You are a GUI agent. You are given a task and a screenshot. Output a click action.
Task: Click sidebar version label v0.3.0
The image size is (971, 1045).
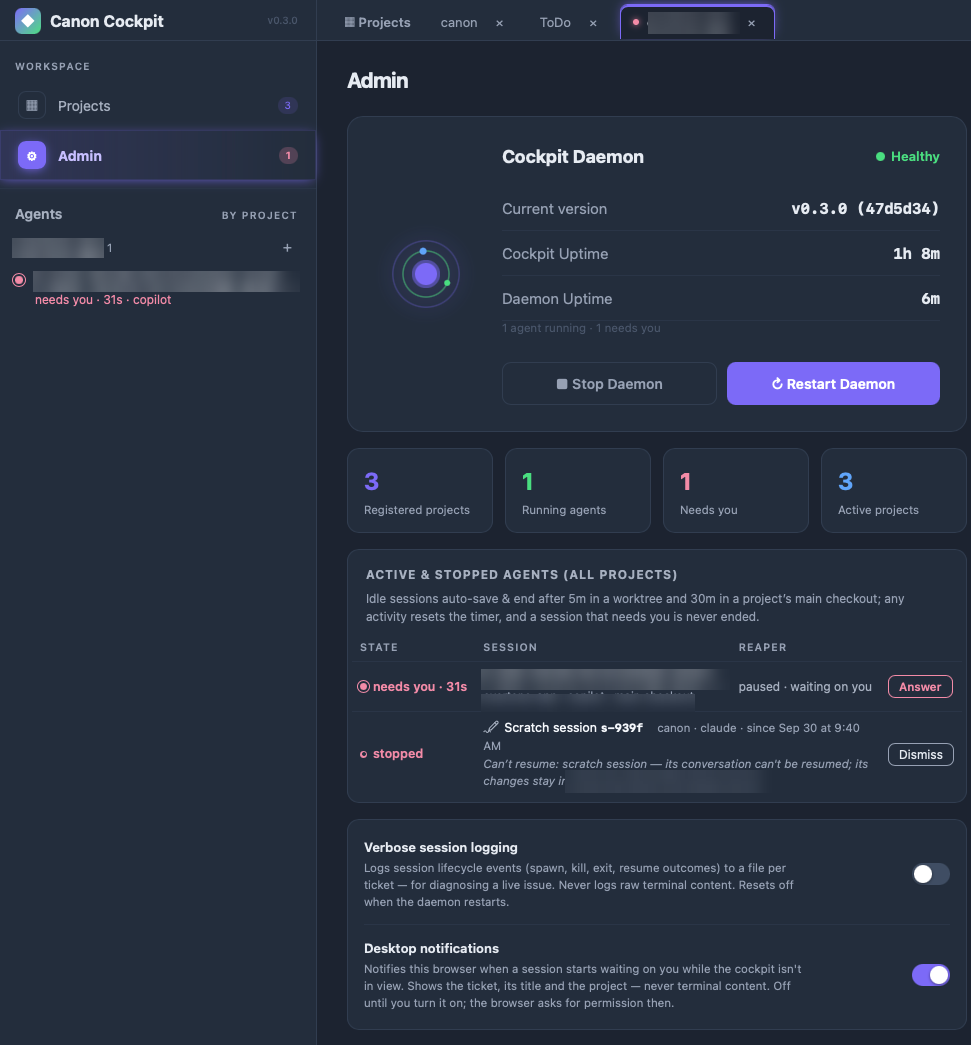(x=283, y=21)
